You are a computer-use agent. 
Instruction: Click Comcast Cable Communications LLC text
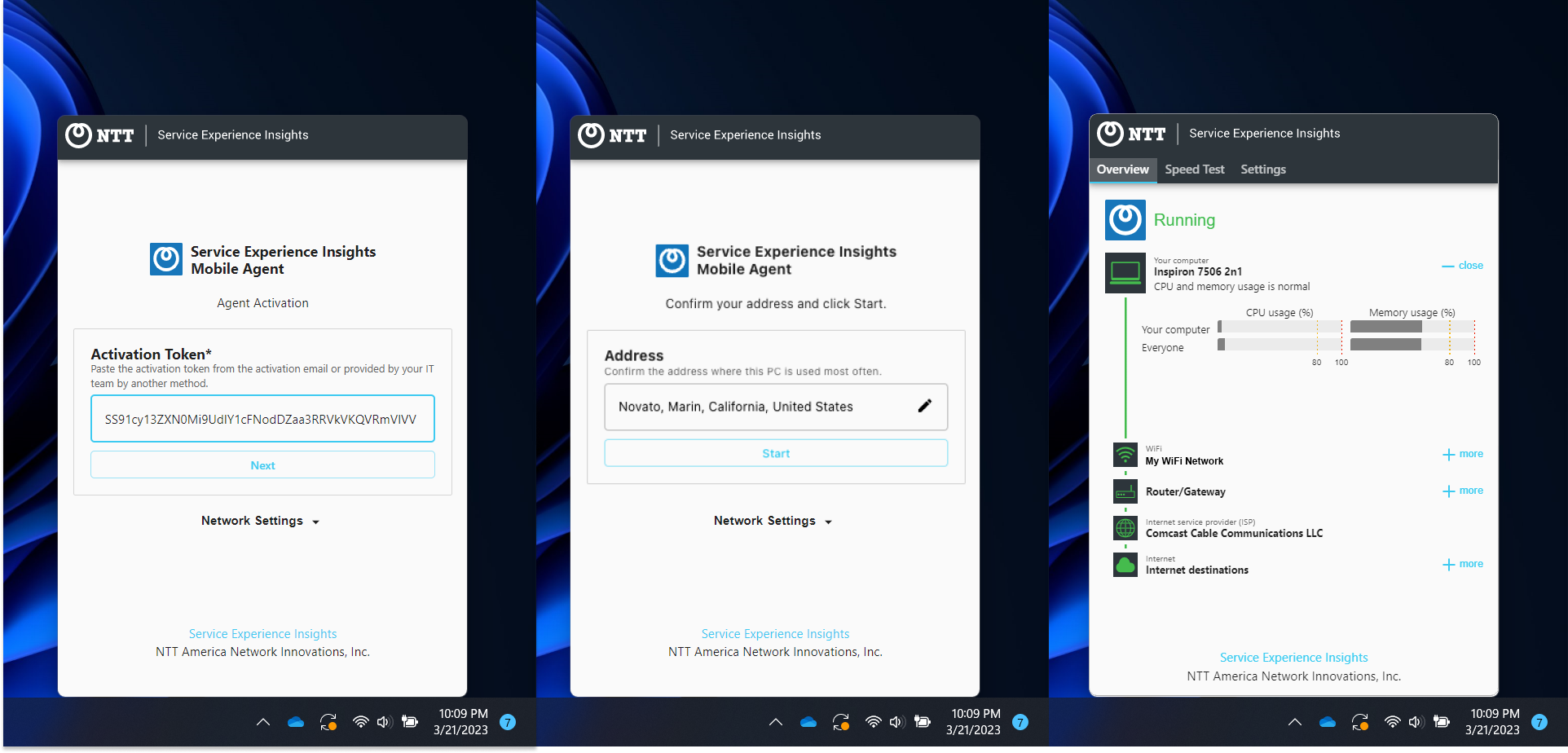1234,534
